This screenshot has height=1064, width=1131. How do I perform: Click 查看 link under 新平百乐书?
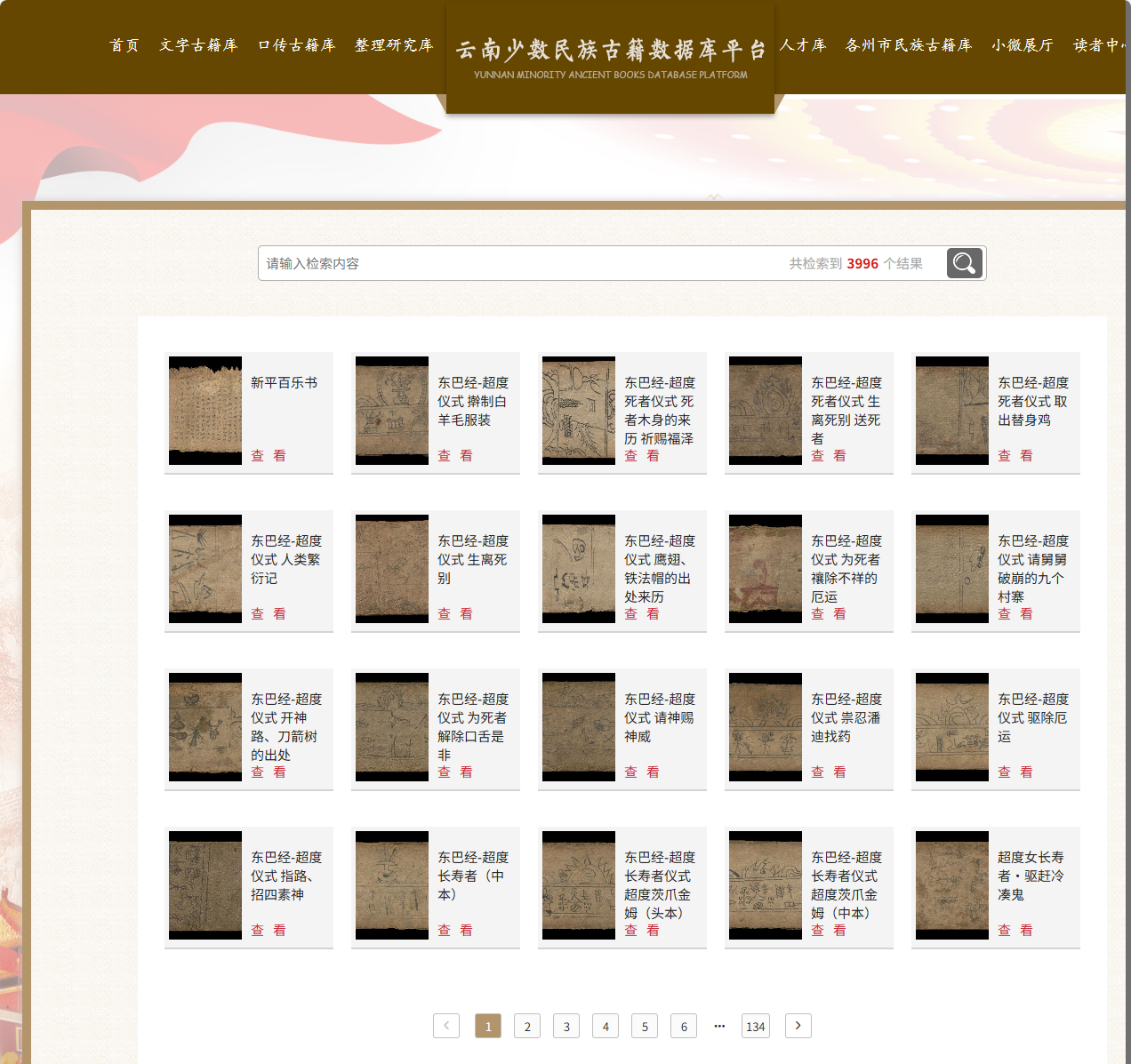[269, 456]
